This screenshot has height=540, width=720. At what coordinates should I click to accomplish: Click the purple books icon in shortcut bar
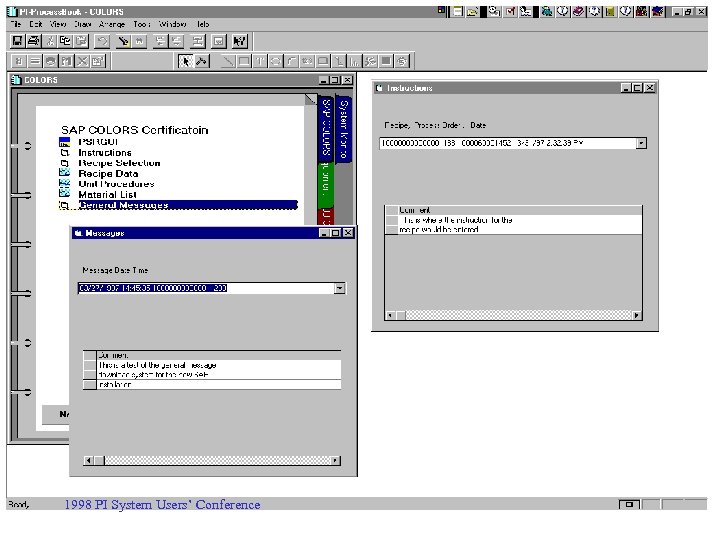(579, 11)
